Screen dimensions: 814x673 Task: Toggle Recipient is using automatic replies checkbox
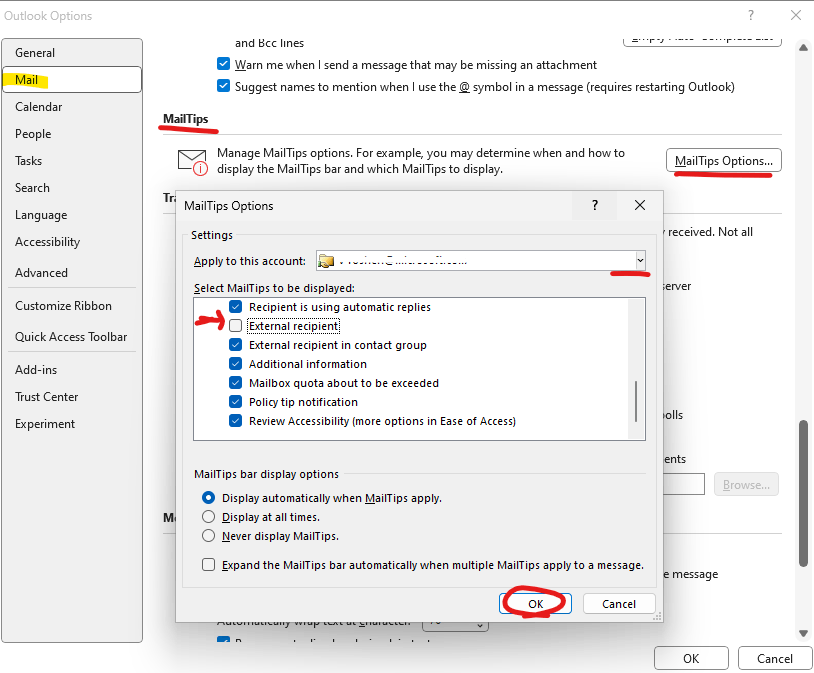[x=235, y=307]
